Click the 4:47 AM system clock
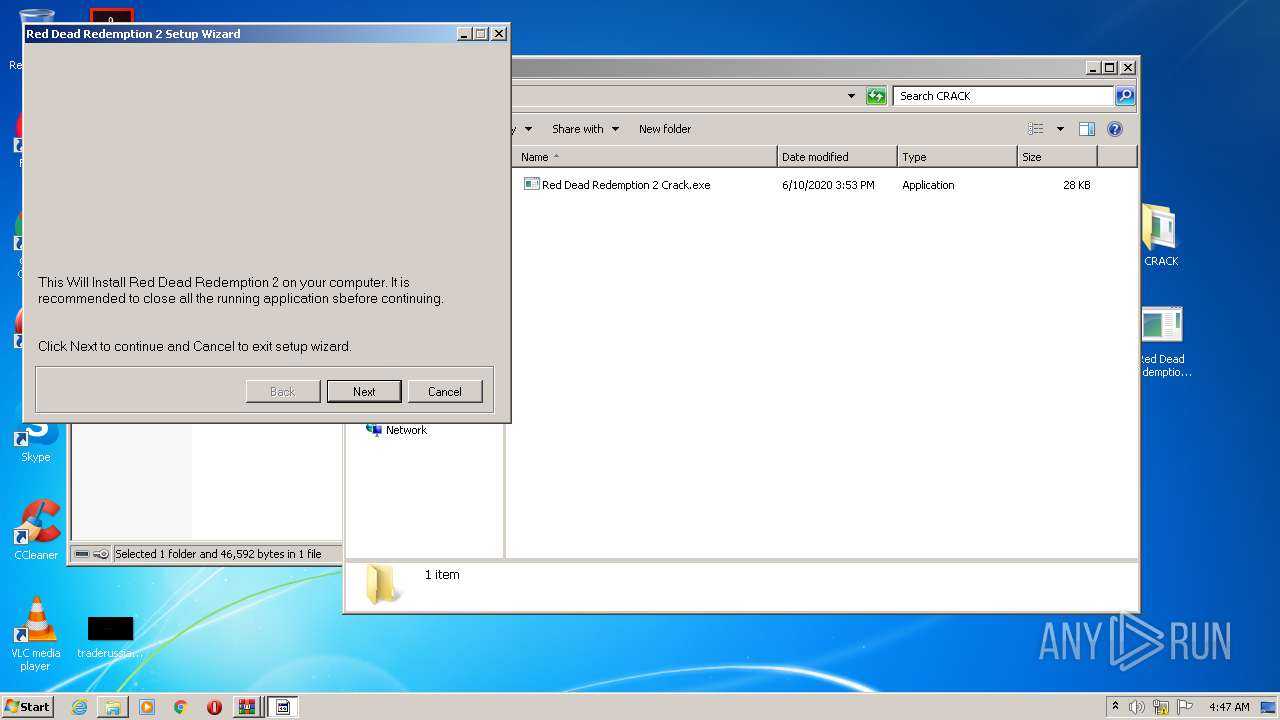The image size is (1280, 720). 1229,707
